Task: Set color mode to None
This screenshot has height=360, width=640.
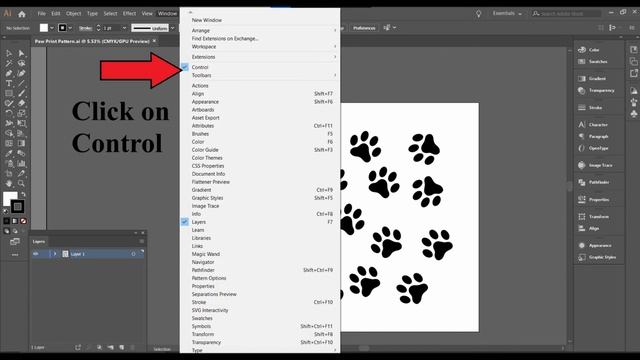Action: click(23, 221)
